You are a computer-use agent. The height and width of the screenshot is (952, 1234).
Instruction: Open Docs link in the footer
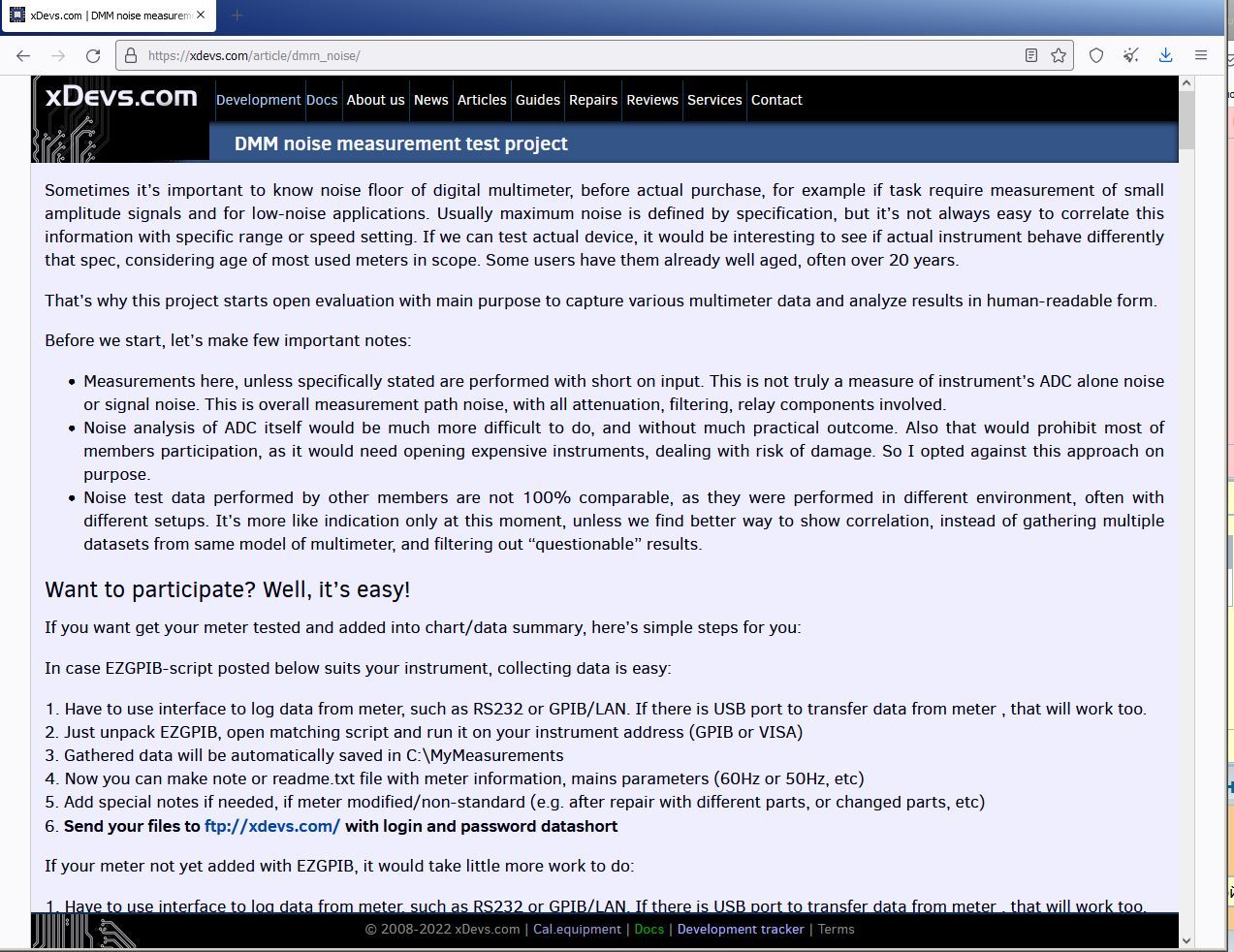coord(649,929)
